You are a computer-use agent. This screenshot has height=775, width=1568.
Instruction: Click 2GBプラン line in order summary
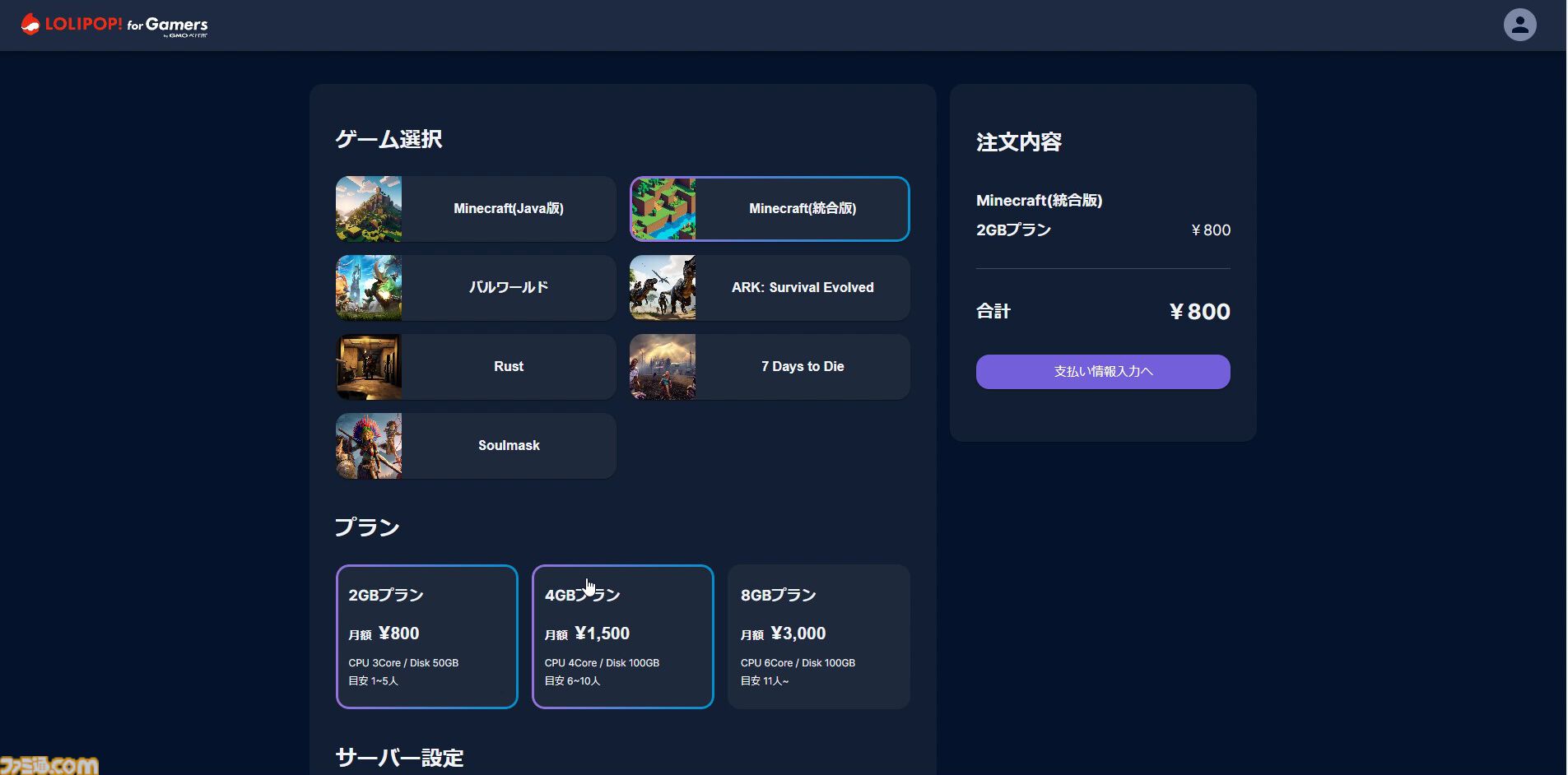(1013, 230)
